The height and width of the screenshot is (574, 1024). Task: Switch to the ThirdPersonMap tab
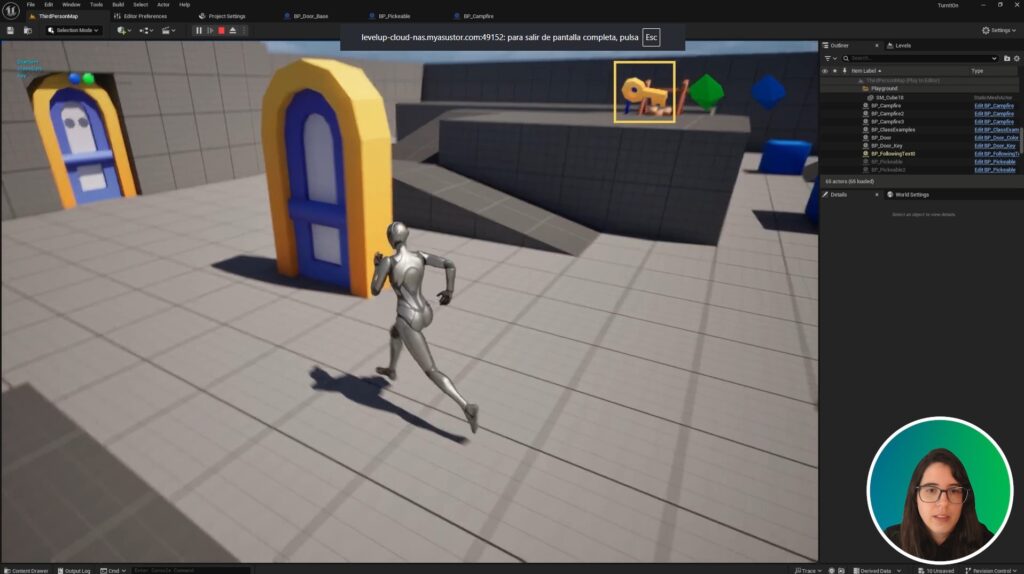point(58,16)
